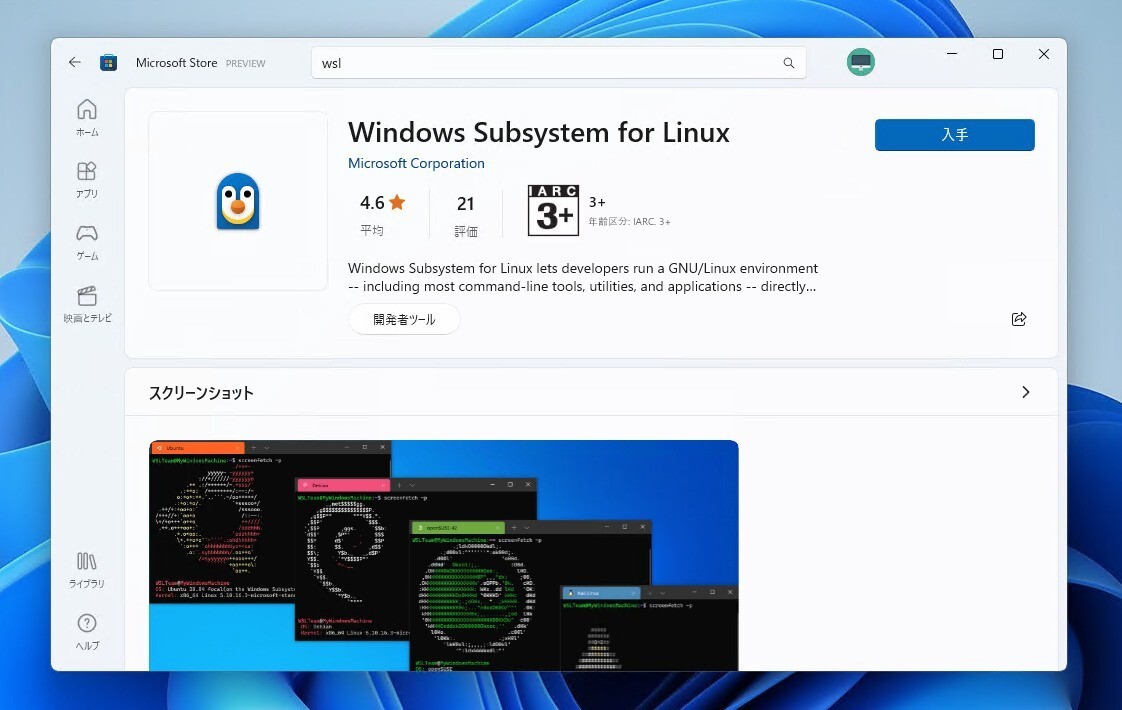Screen dimensions: 1122x710
Task: Select the アプリ sidebar icon
Action: pos(86,178)
